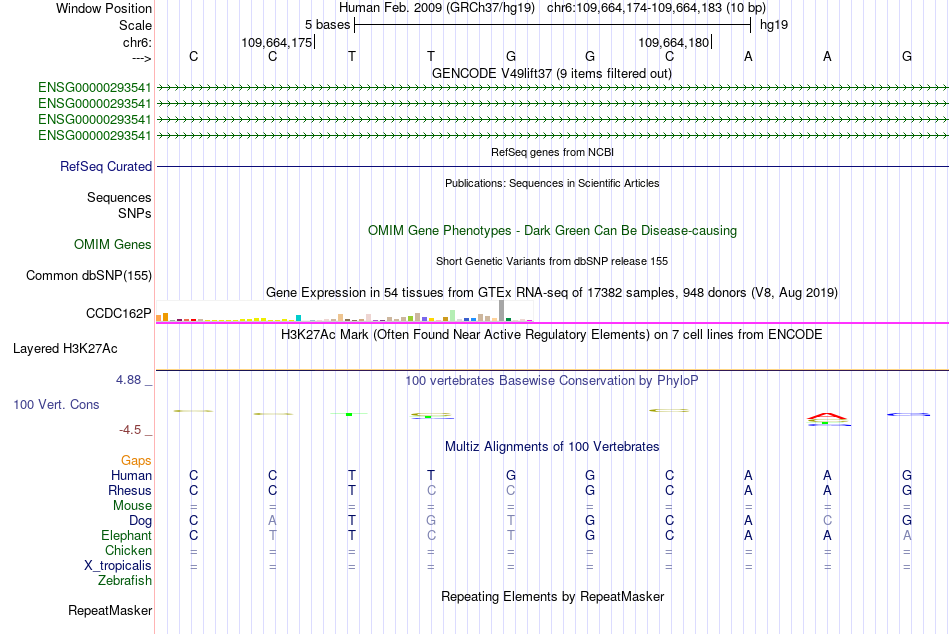Click the CCDC162P gene expression label
The image size is (950, 634).
tap(119, 313)
